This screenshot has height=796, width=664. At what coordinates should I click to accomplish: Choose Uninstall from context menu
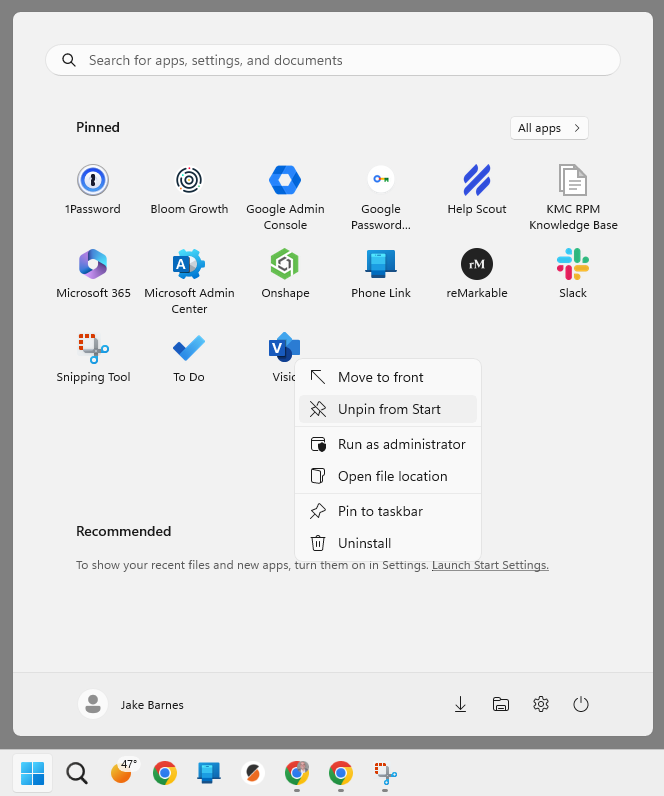[388, 543]
